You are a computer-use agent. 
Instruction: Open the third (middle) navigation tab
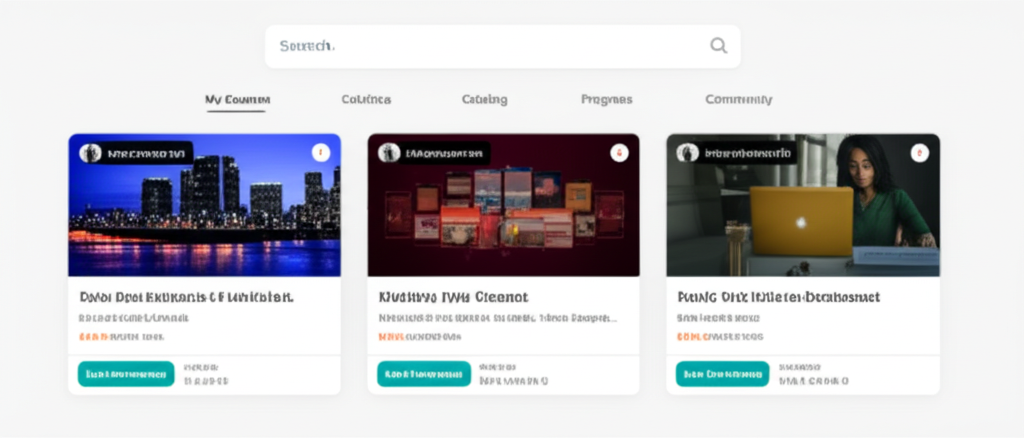pos(484,100)
